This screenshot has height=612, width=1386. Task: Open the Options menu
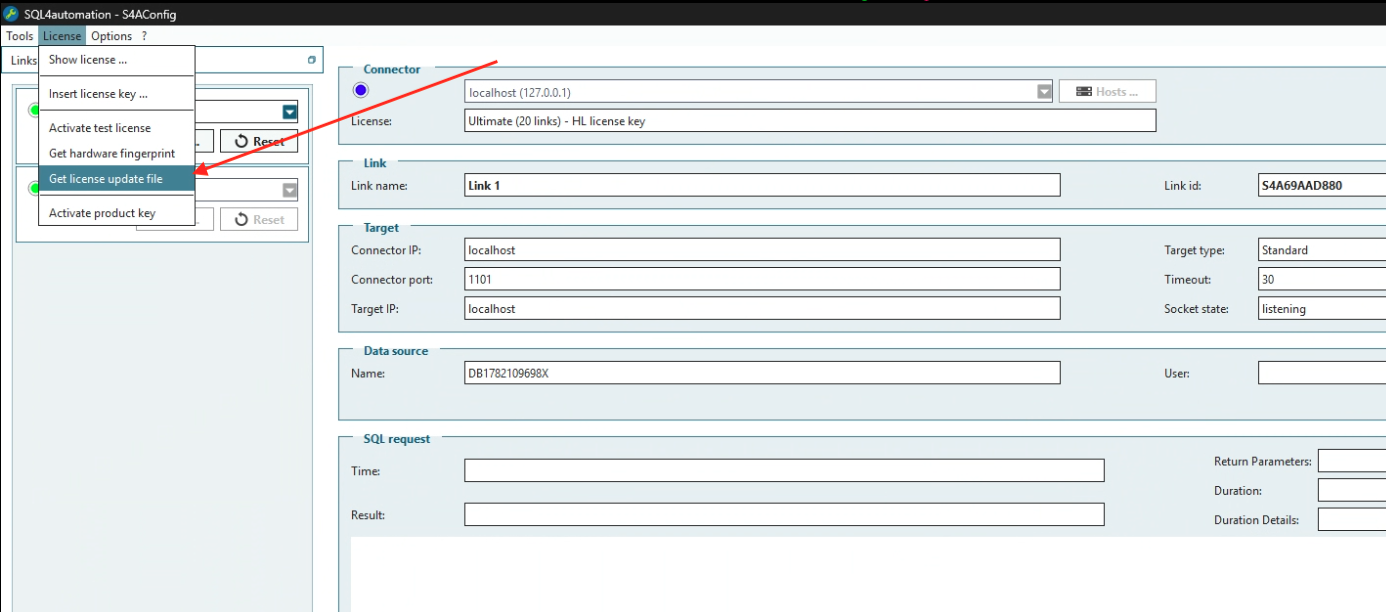coord(111,36)
